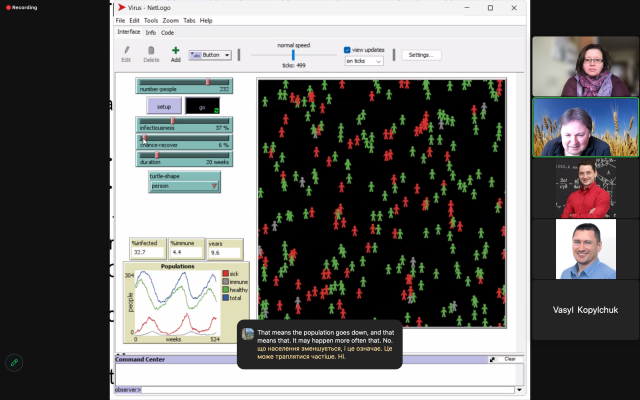
Task: Click the Delete trash icon
Action: pos(151,50)
